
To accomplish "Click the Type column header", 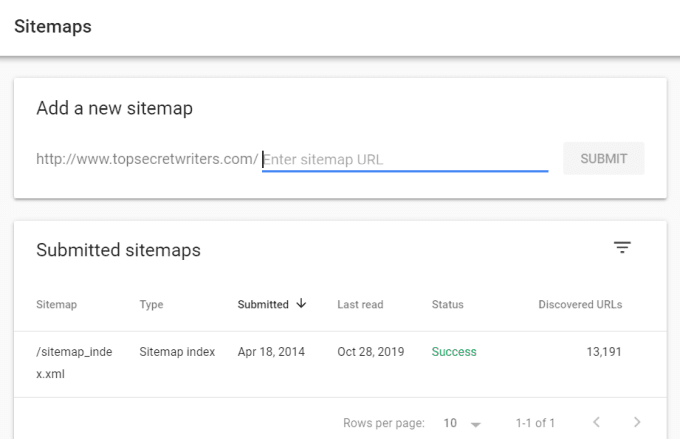I will (x=151, y=305).
